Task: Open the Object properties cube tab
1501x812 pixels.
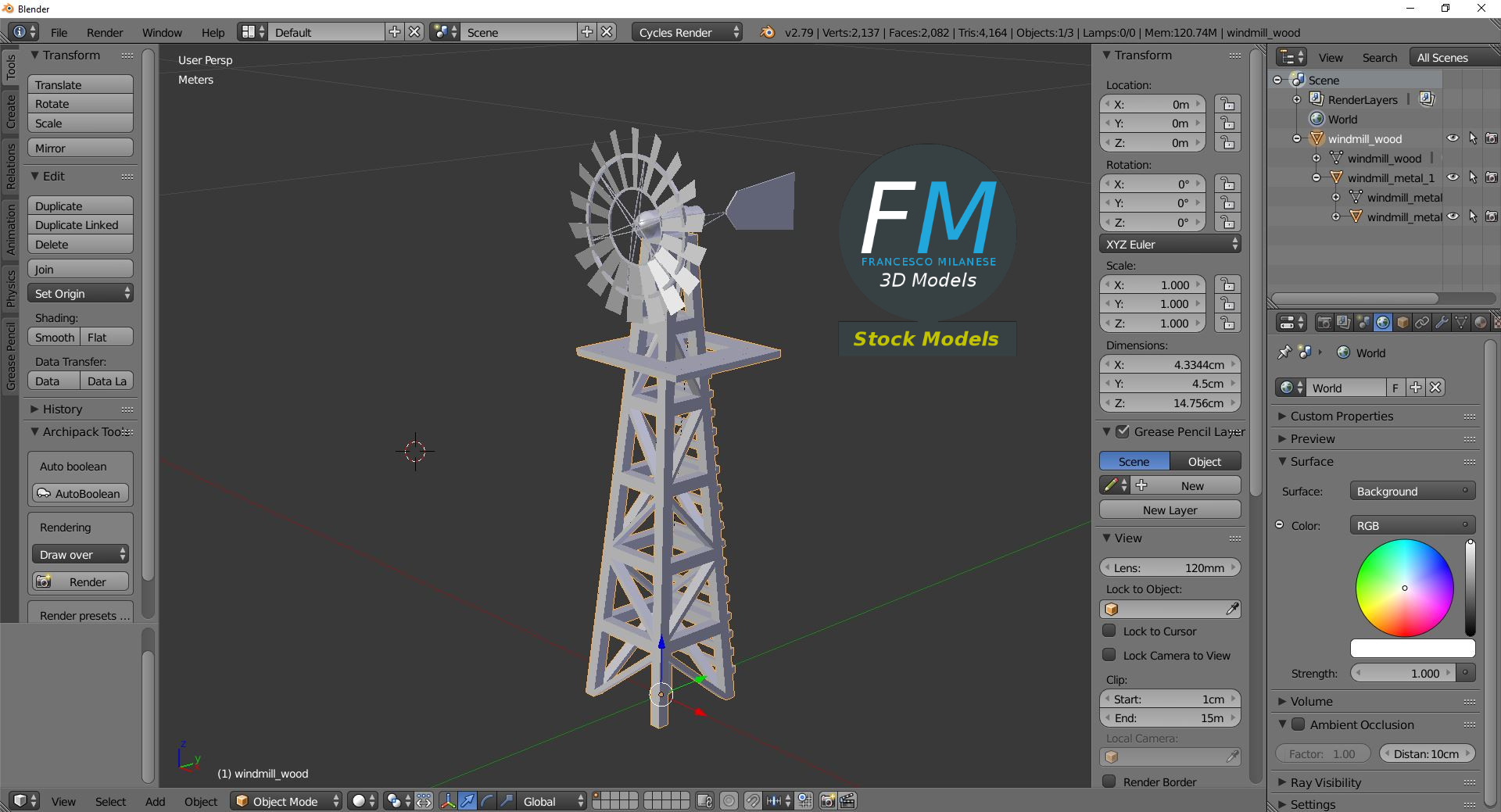Action: click(1402, 323)
